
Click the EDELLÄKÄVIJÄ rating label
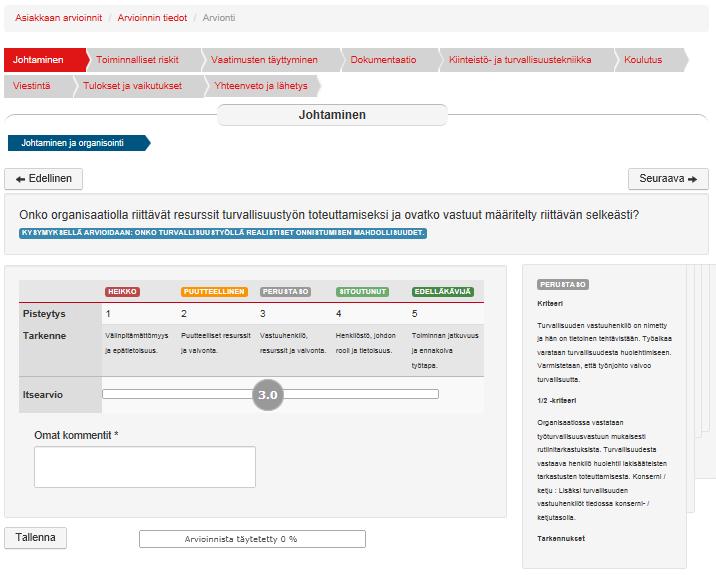coord(442,291)
